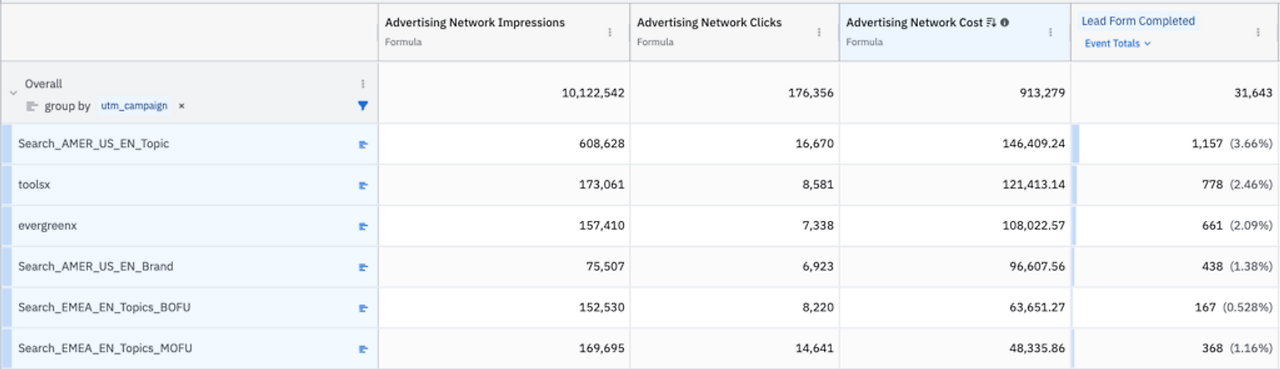Click breakdown icon for evergreenx row
The image size is (1280, 369).
[x=363, y=226]
